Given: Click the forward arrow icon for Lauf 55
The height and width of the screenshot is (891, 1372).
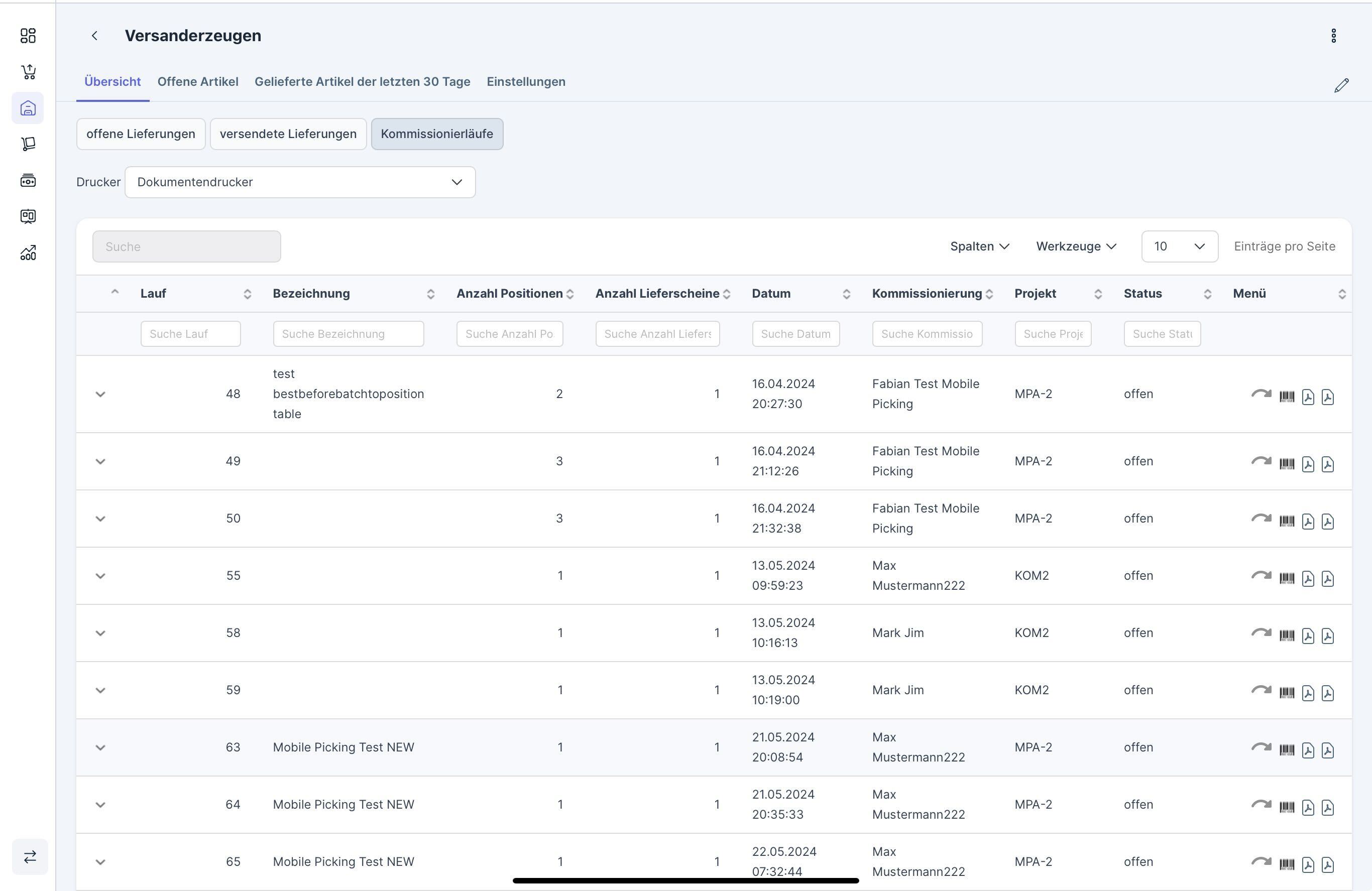Looking at the screenshot, I should [x=1261, y=576].
